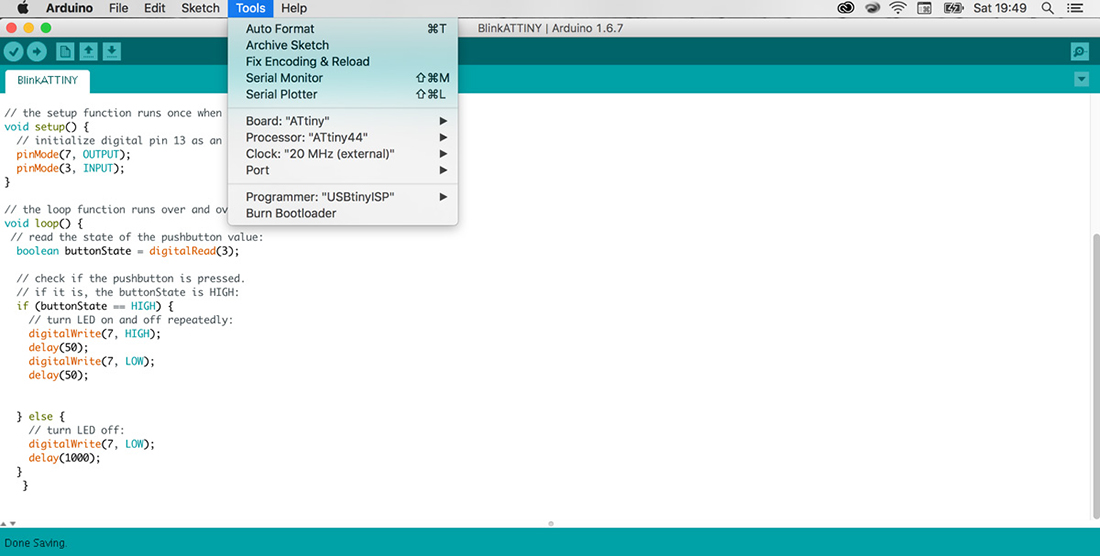
Task: Open the Help menu
Action: 294,8
